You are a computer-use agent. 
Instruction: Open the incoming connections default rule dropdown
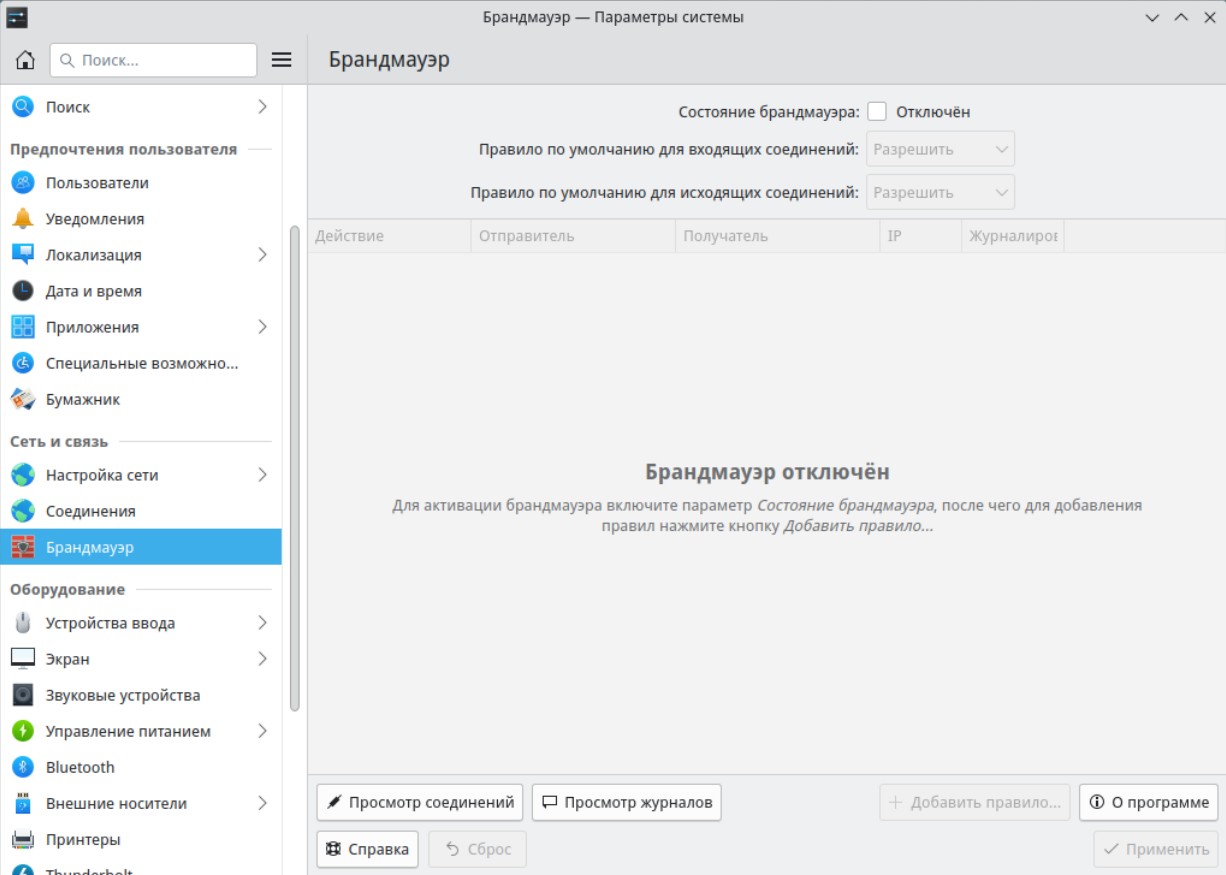[940, 149]
